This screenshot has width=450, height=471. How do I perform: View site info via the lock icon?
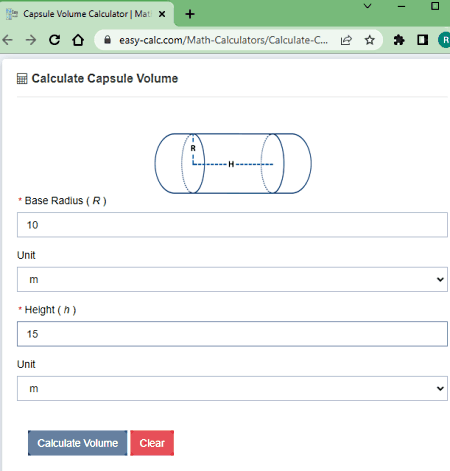coord(107,40)
